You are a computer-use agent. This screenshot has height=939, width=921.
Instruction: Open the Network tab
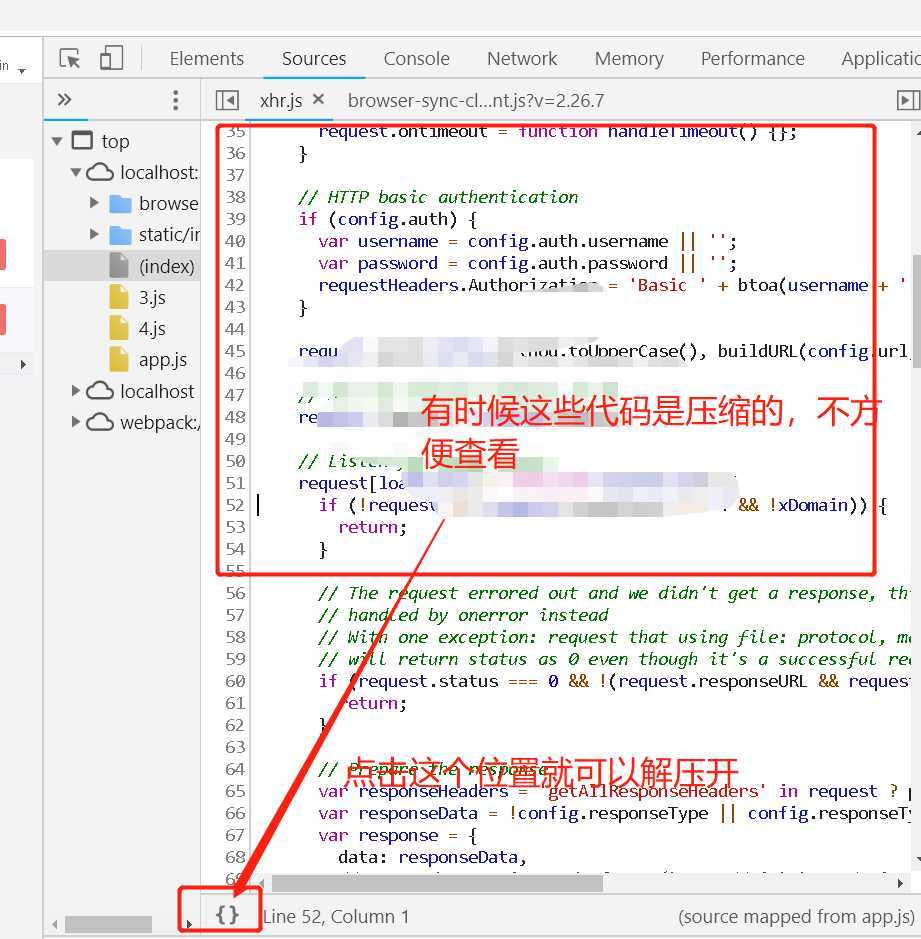(x=522, y=59)
